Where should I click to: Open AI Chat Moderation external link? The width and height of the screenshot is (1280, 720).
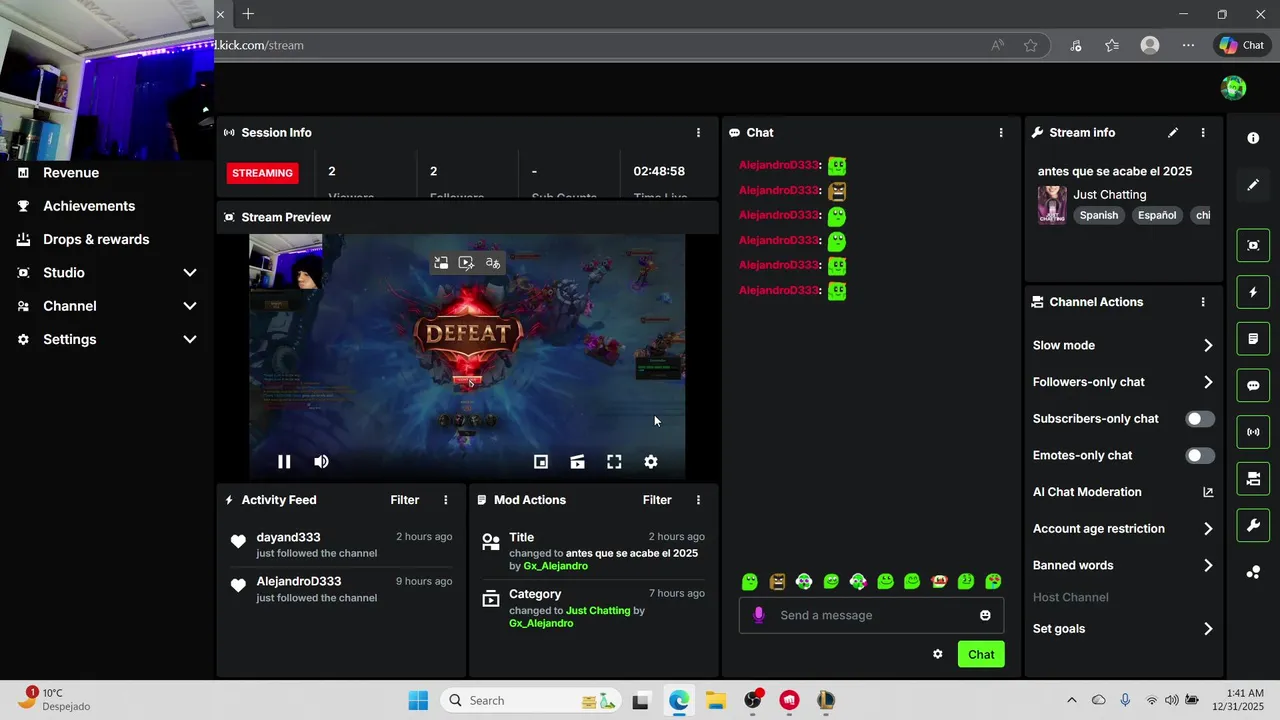point(1208,492)
